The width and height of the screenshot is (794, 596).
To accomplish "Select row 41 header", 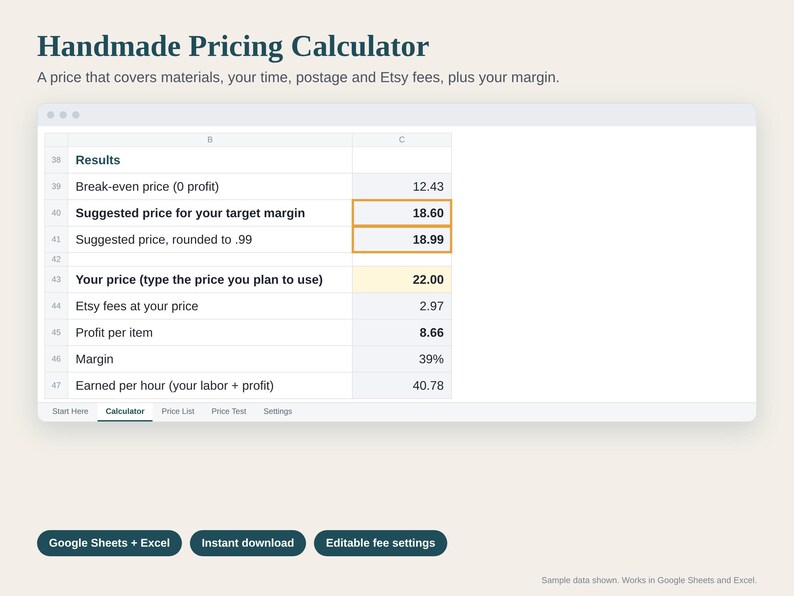I will coord(56,240).
